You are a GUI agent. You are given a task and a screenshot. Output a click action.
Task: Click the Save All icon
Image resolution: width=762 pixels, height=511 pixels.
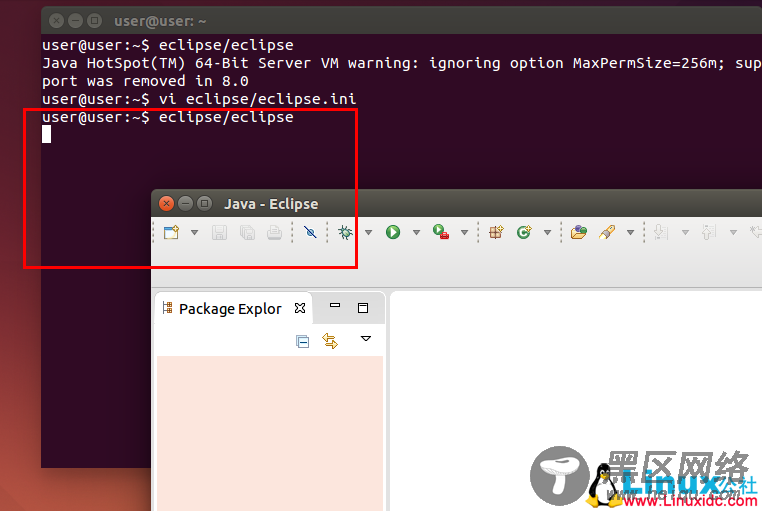point(247,233)
